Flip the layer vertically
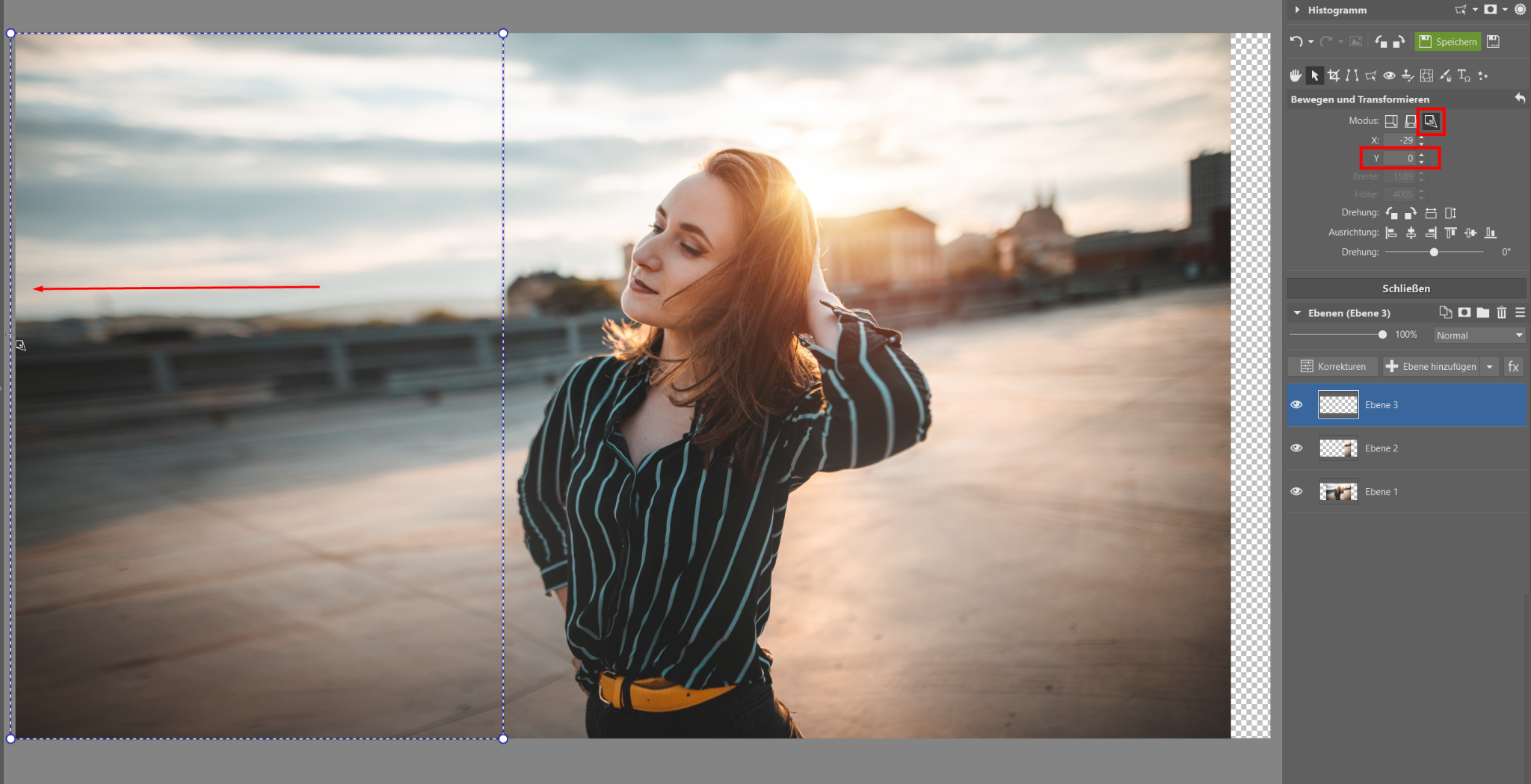Viewport: 1531px width, 784px height. click(x=1450, y=213)
